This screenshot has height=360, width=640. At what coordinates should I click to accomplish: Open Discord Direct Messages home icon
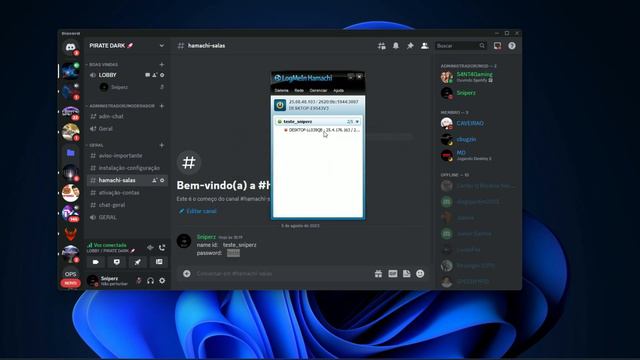(x=70, y=47)
